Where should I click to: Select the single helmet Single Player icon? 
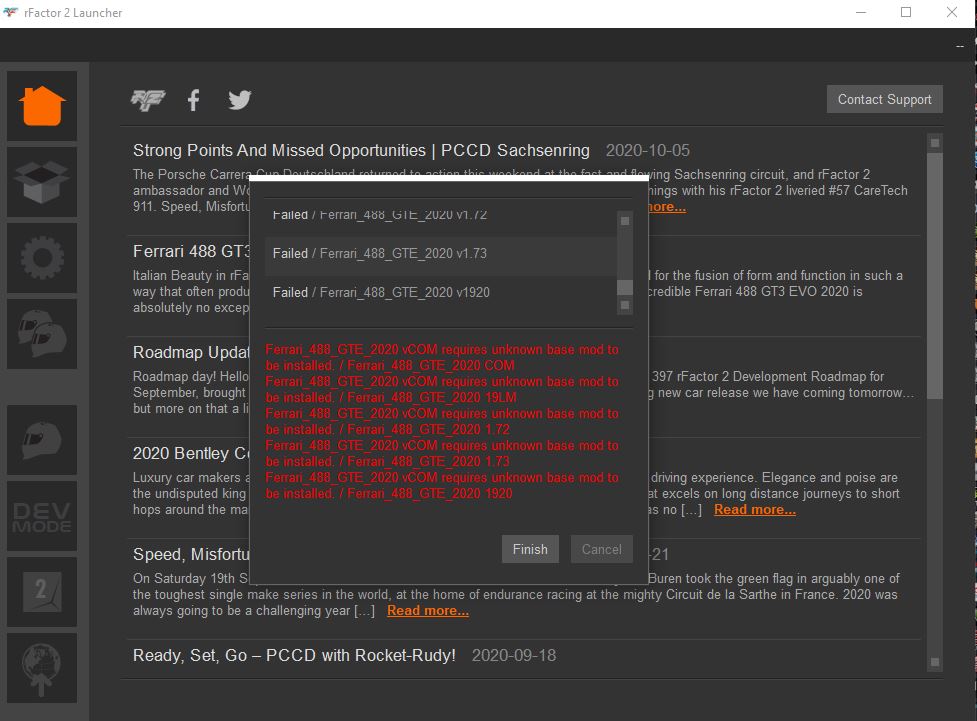[42, 440]
